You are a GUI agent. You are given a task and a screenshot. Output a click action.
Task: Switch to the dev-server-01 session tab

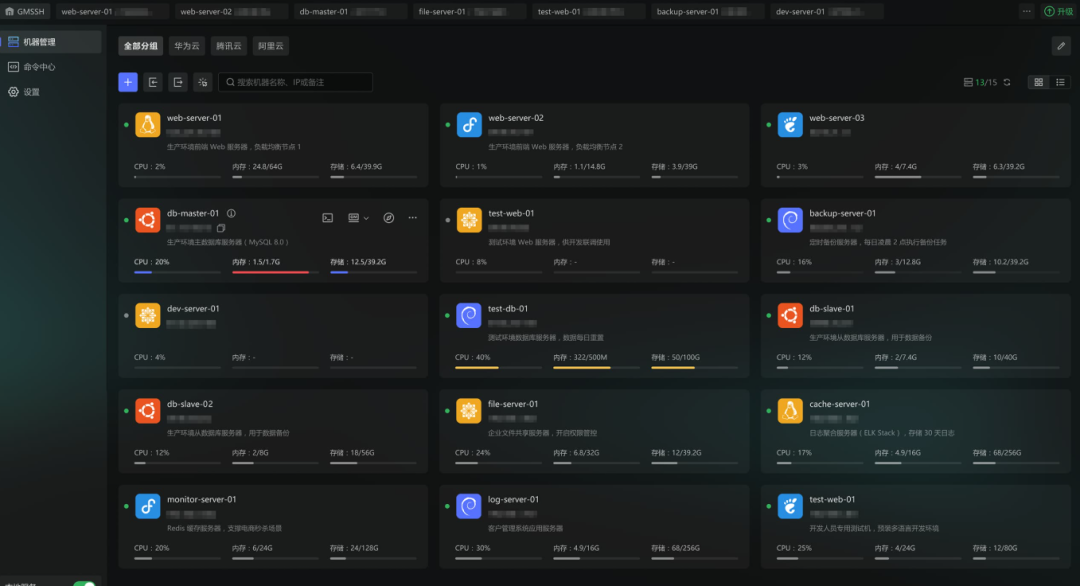coord(827,11)
